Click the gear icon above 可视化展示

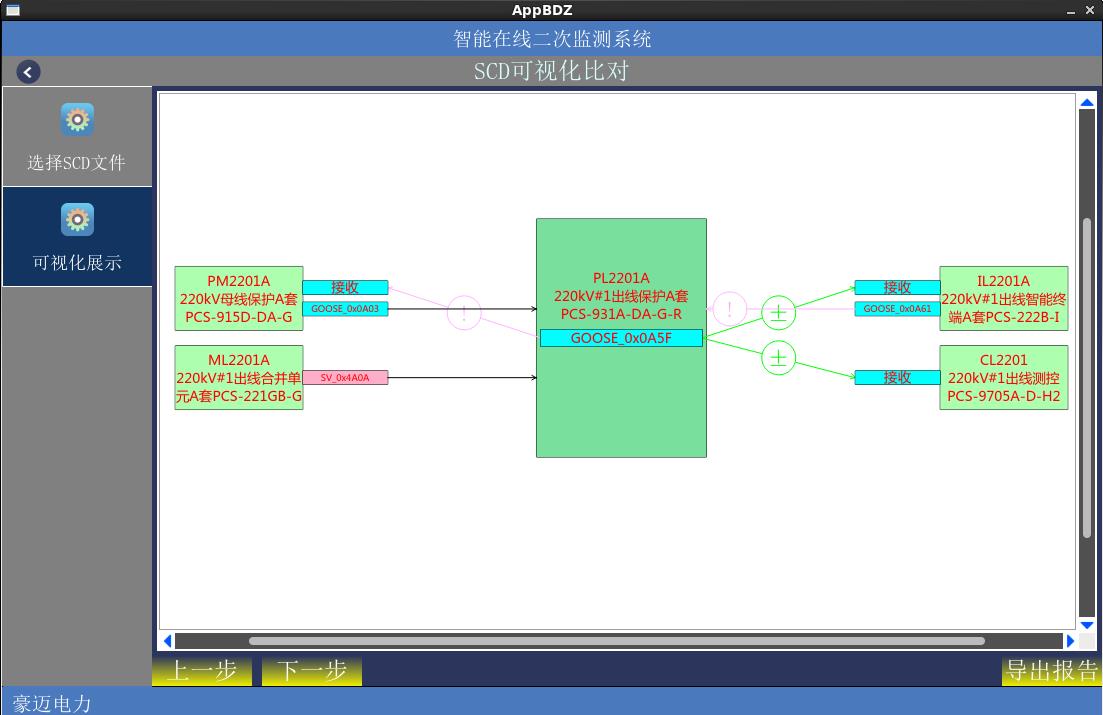(77, 220)
